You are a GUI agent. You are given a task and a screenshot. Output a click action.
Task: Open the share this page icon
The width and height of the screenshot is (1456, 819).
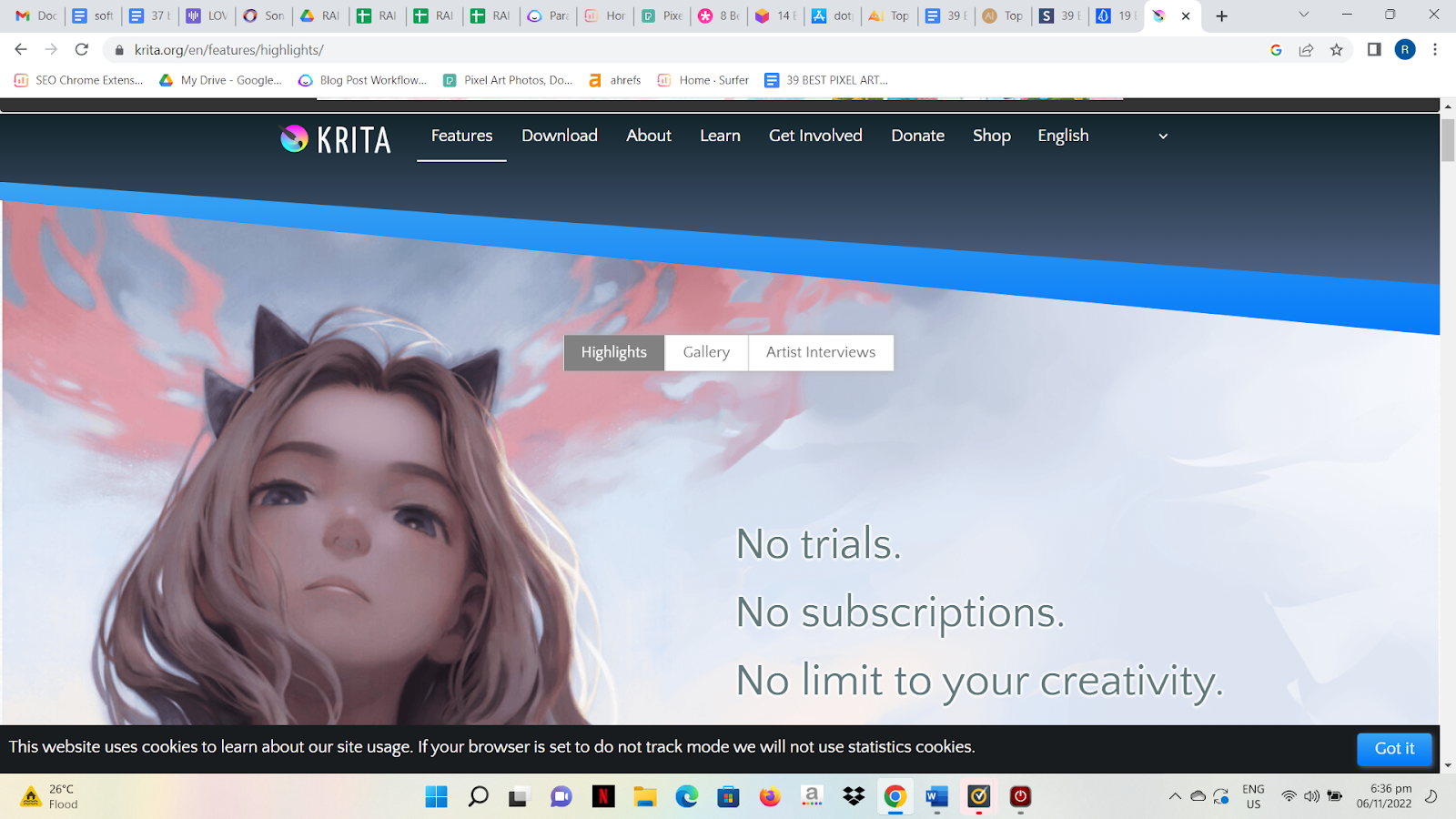(x=1306, y=50)
